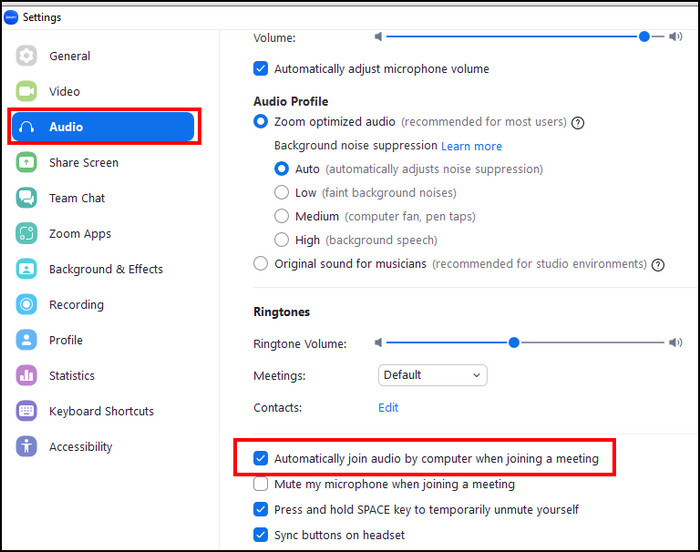
Task: Click the Zoom Apps icon
Action: (26, 234)
